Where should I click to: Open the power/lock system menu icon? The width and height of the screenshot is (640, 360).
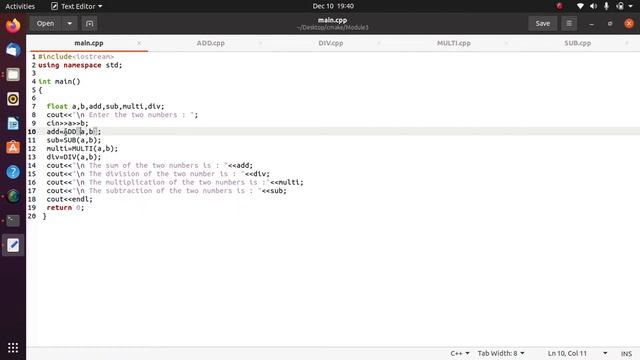click(620, 6)
